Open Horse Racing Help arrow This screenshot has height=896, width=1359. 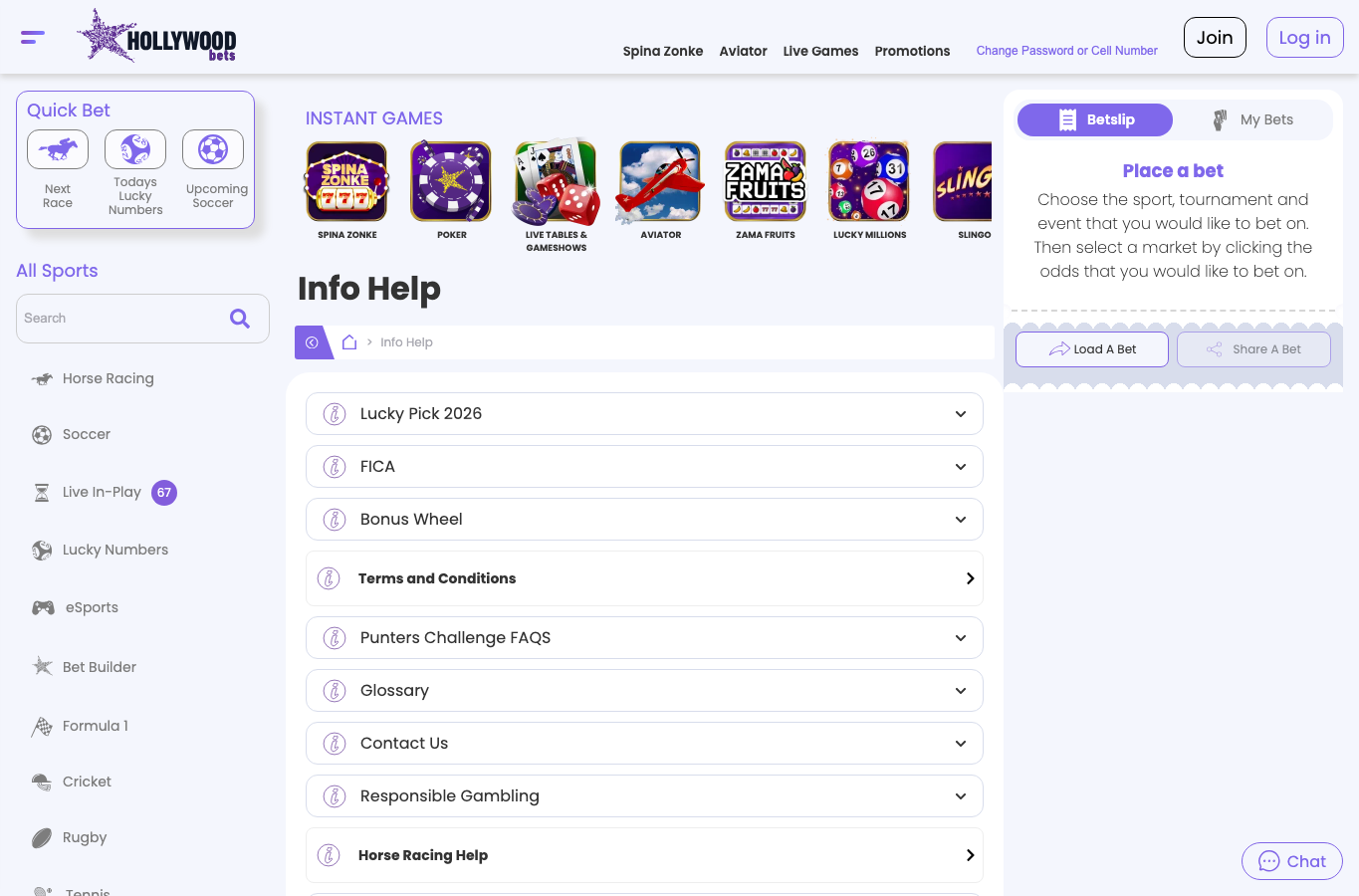[970, 855]
